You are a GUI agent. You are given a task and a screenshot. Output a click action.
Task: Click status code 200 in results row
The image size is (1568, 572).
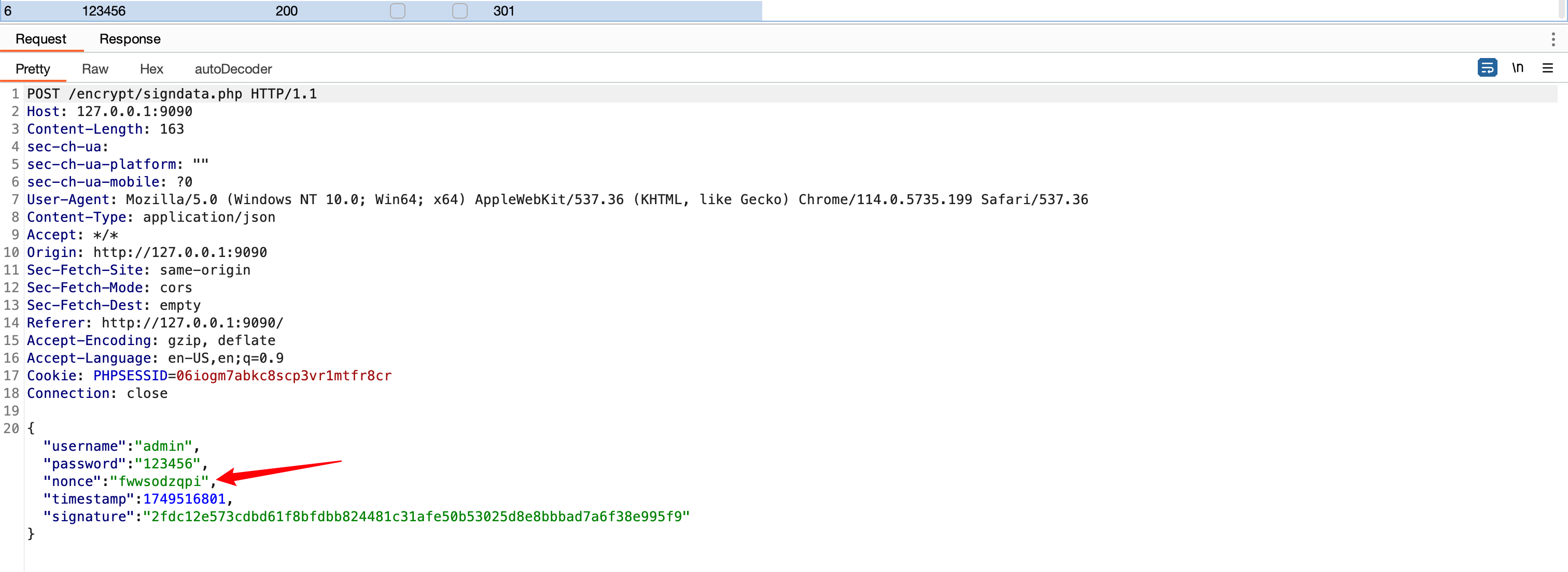[286, 11]
